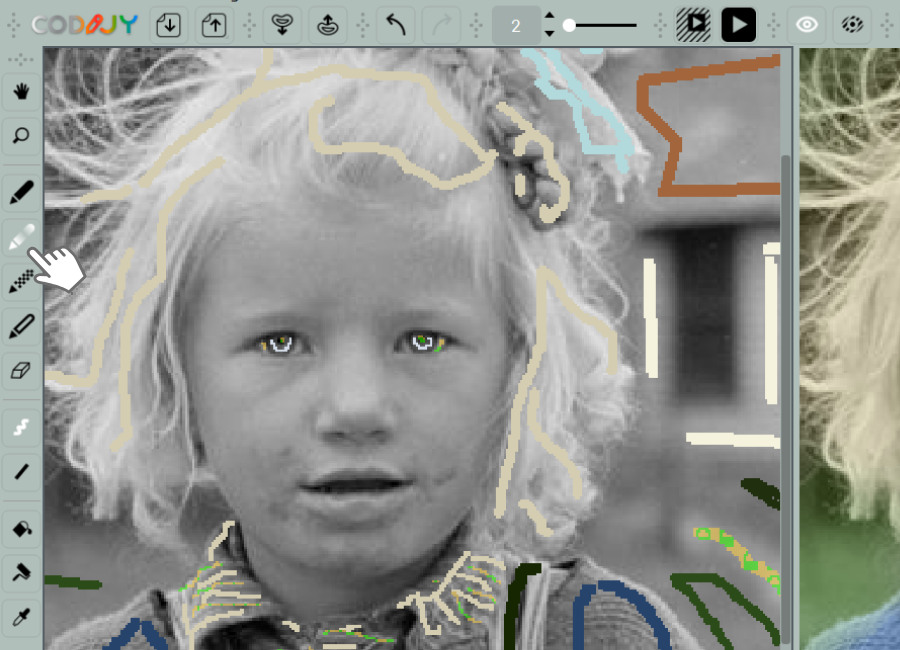Select the outlined repaint pen tool

pyautogui.click(x=21, y=327)
